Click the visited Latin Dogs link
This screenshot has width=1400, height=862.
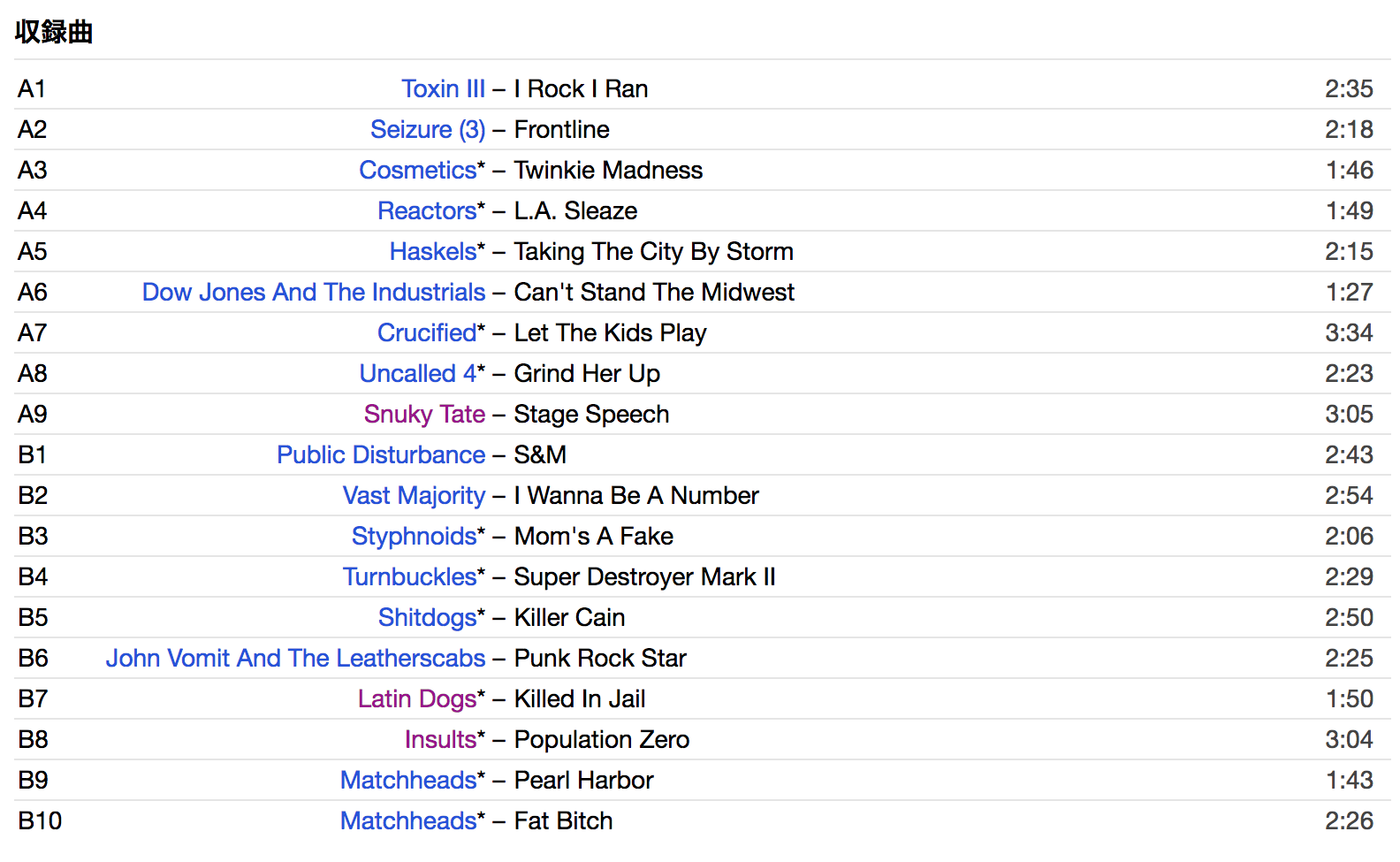coord(416,699)
